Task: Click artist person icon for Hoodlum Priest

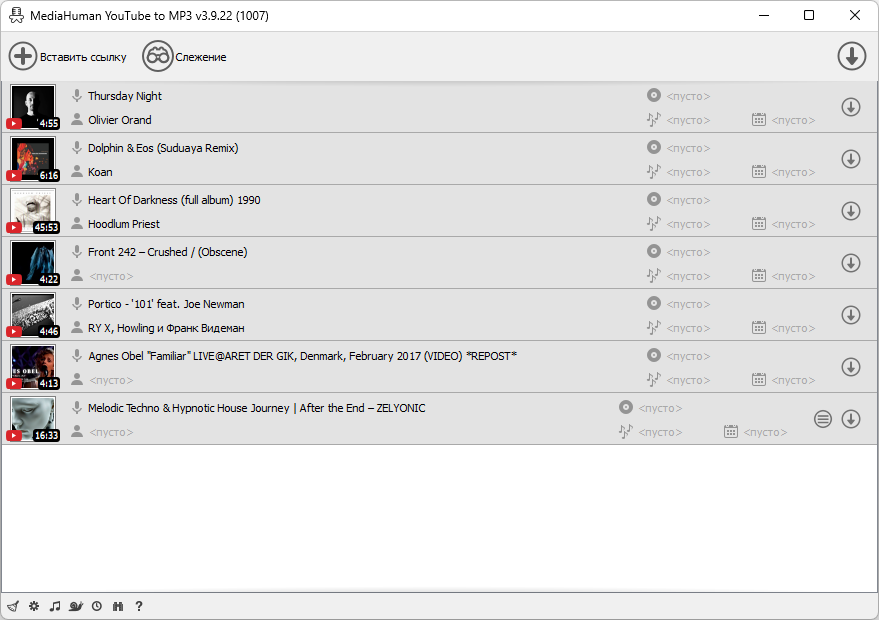Action: point(77,224)
